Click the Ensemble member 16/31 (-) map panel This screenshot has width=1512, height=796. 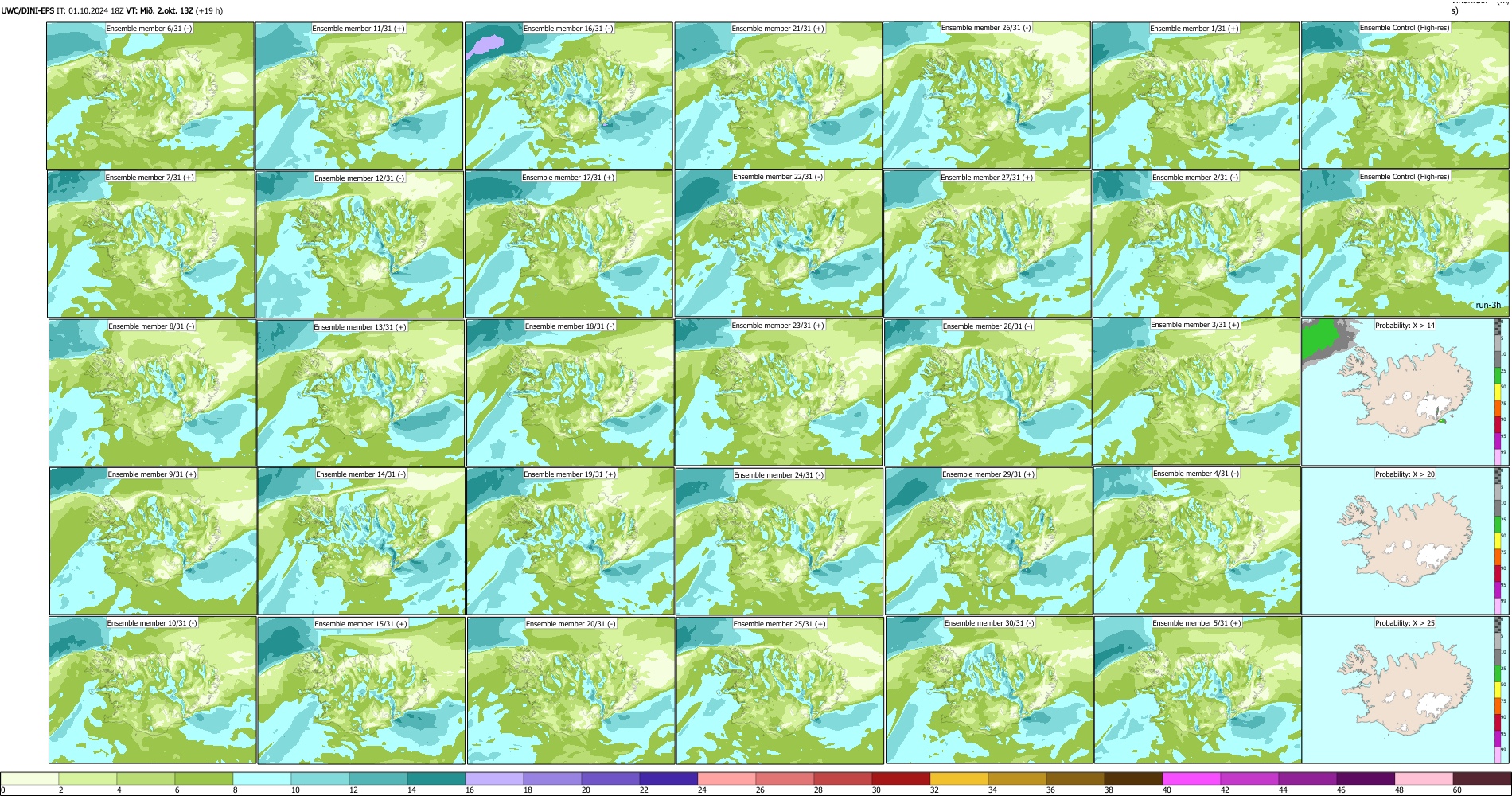click(x=569, y=96)
